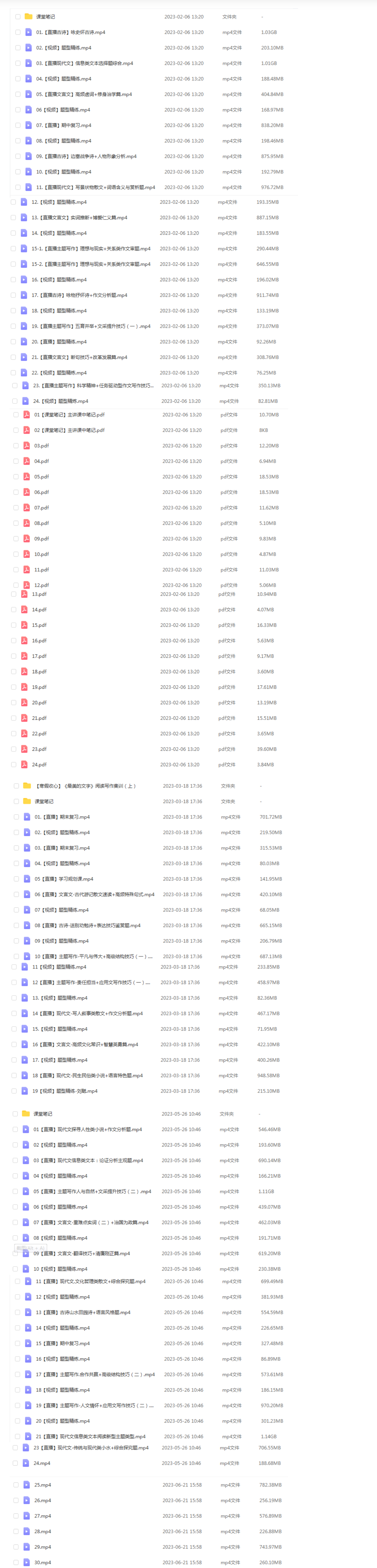The width and height of the screenshot is (377, 1568).
Task: Open file 07.【直播】期中复习.mp4
Action: tap(64, 125)
